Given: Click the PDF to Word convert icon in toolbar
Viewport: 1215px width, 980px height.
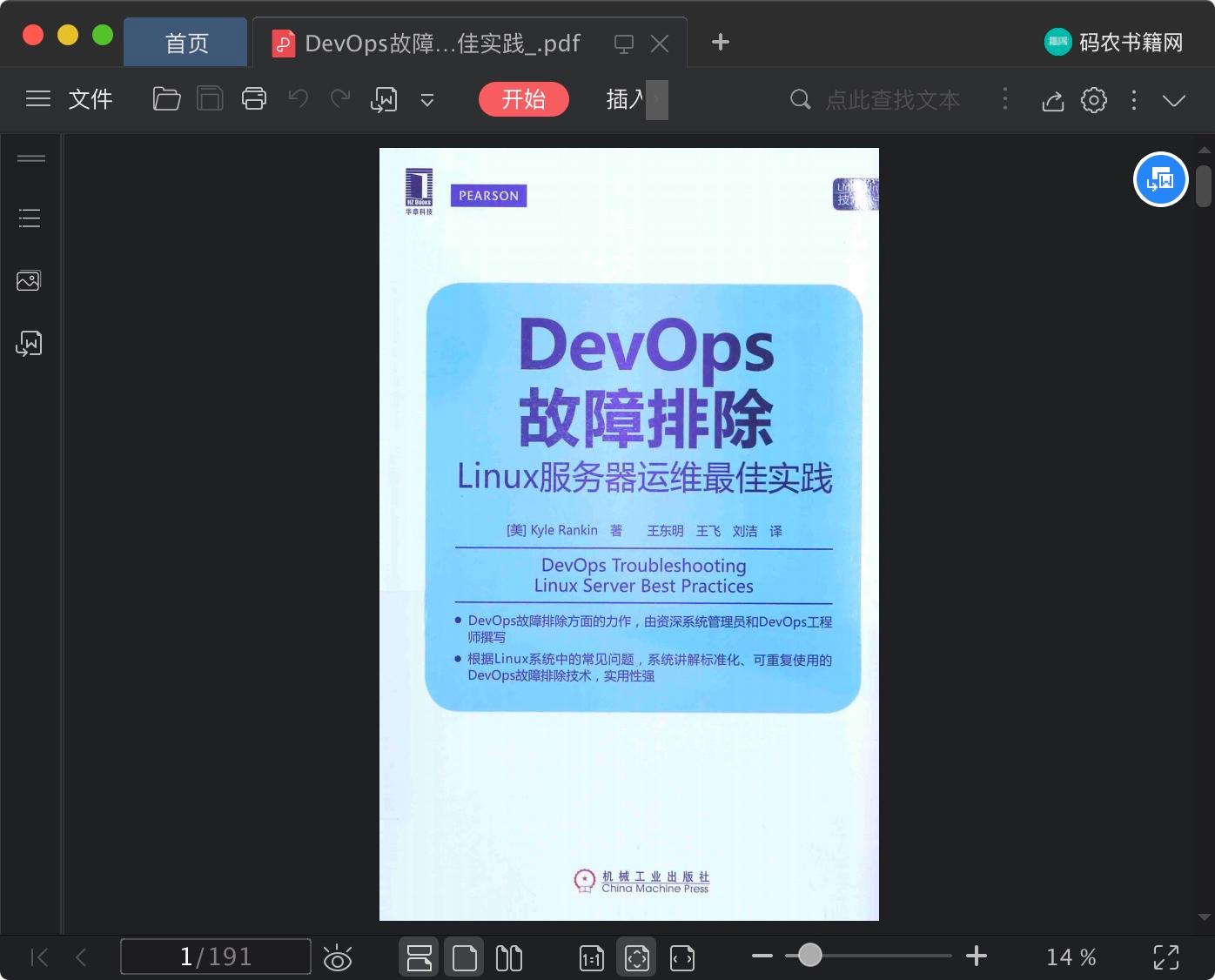Looking at the screenshot, I should click(384, 100).
